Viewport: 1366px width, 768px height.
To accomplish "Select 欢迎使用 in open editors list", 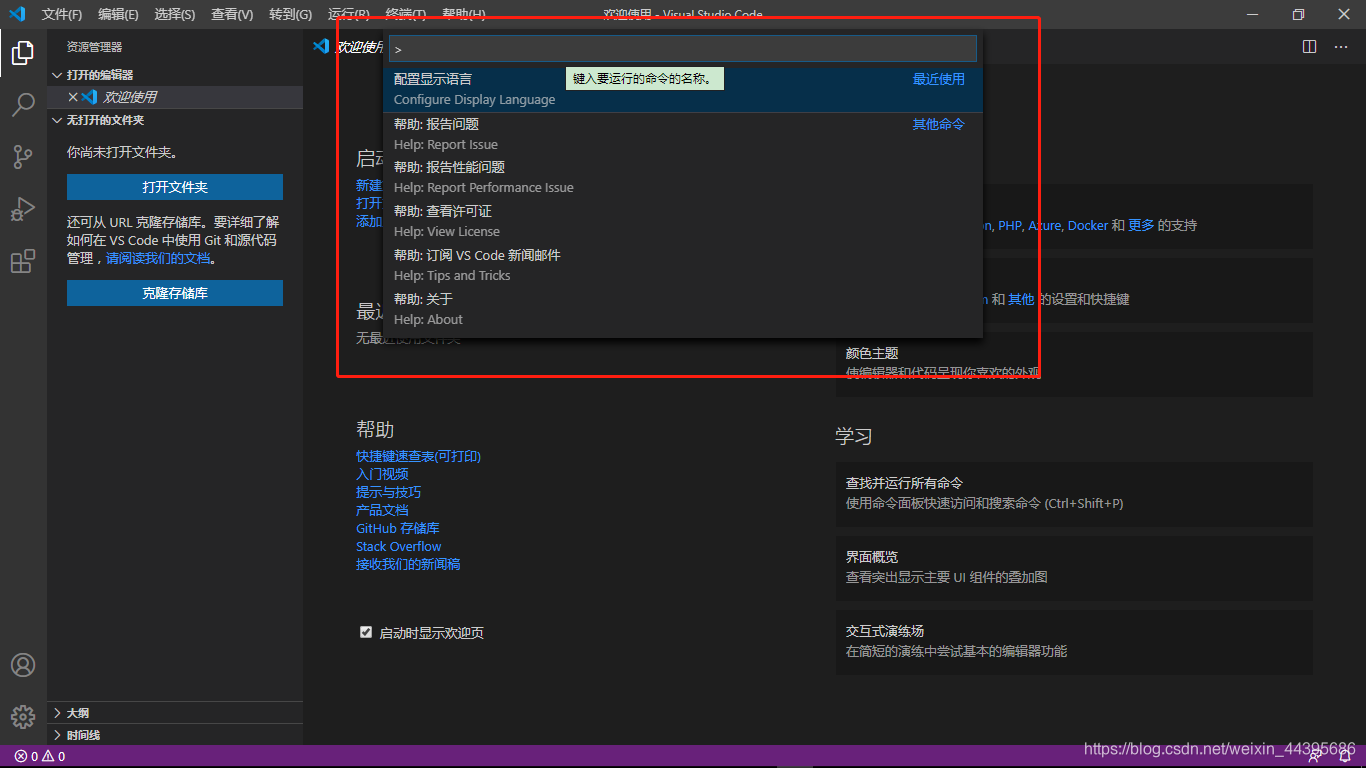I will point(175,97).
